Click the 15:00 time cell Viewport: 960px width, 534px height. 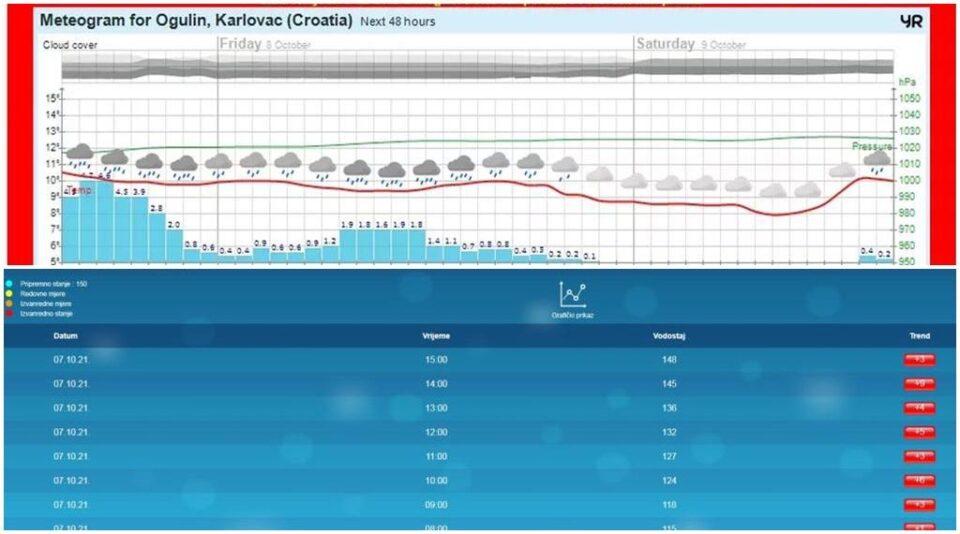[436, 359]
